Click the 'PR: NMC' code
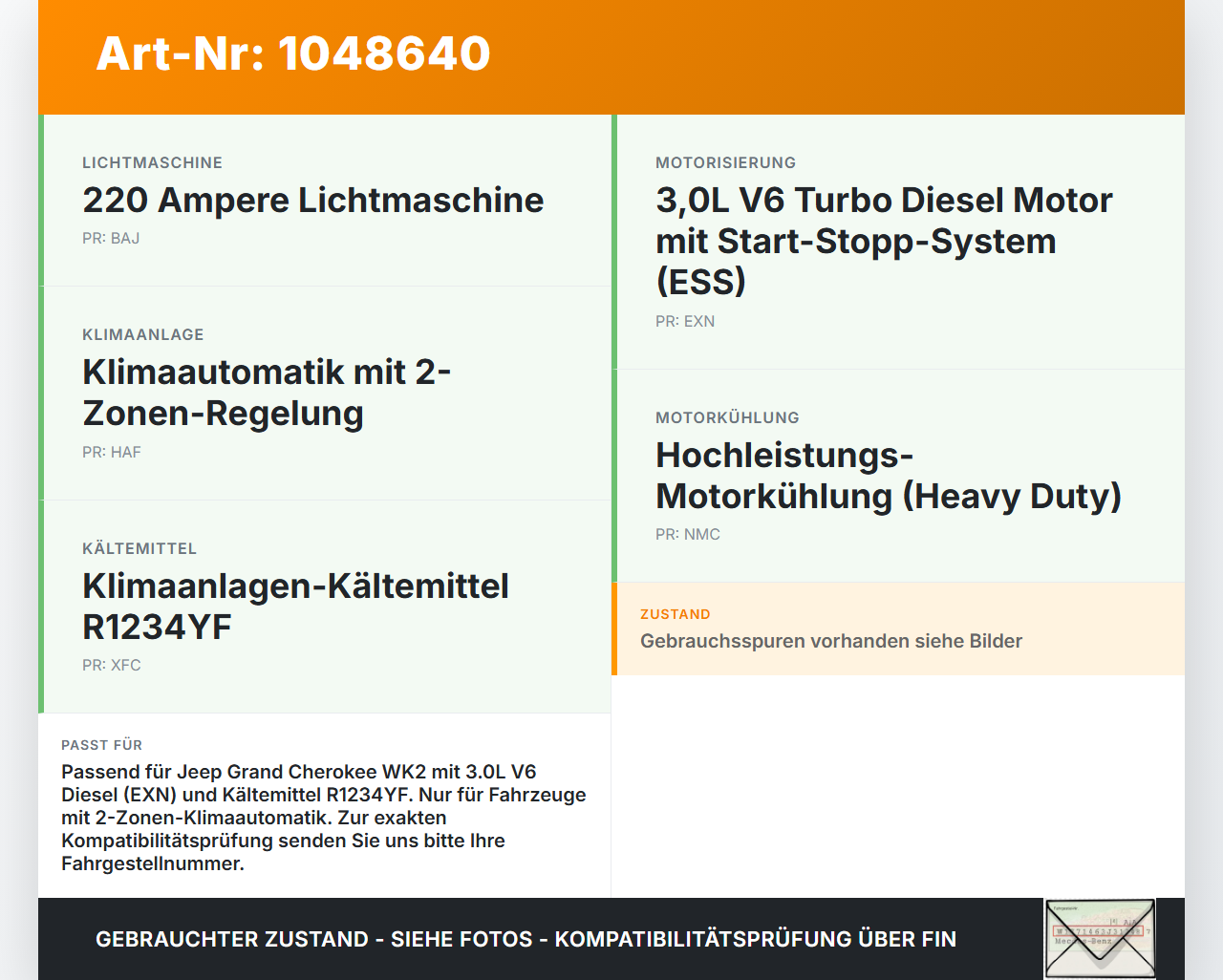The height and width of the screenshot is (980, 1223). point(688,534)
